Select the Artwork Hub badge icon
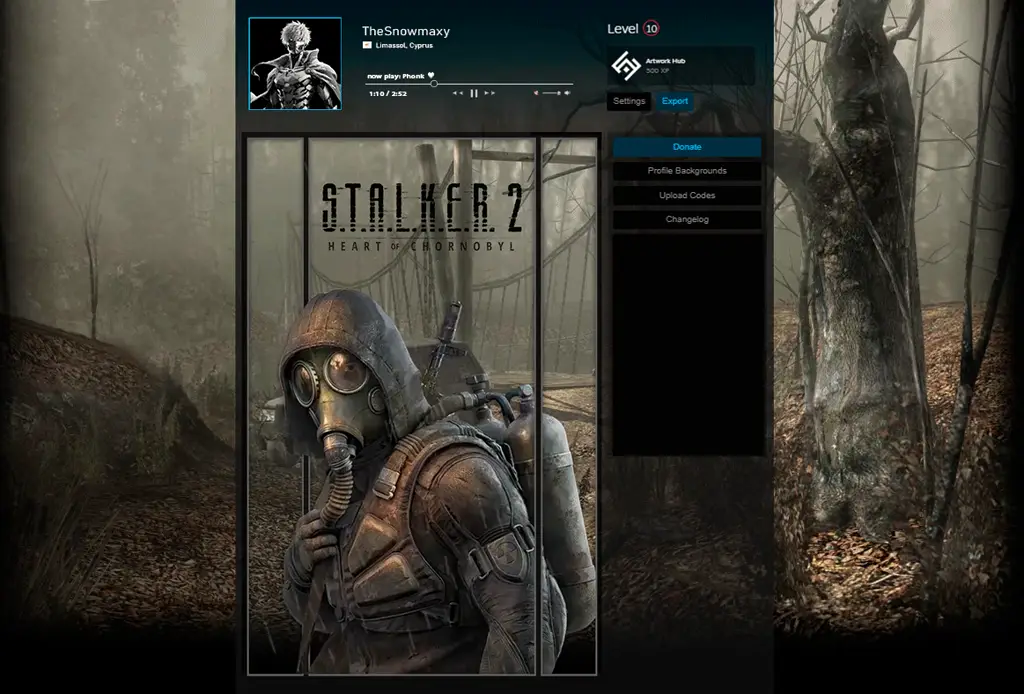Viewport: 1024px width, 694px height. (627, 62)
